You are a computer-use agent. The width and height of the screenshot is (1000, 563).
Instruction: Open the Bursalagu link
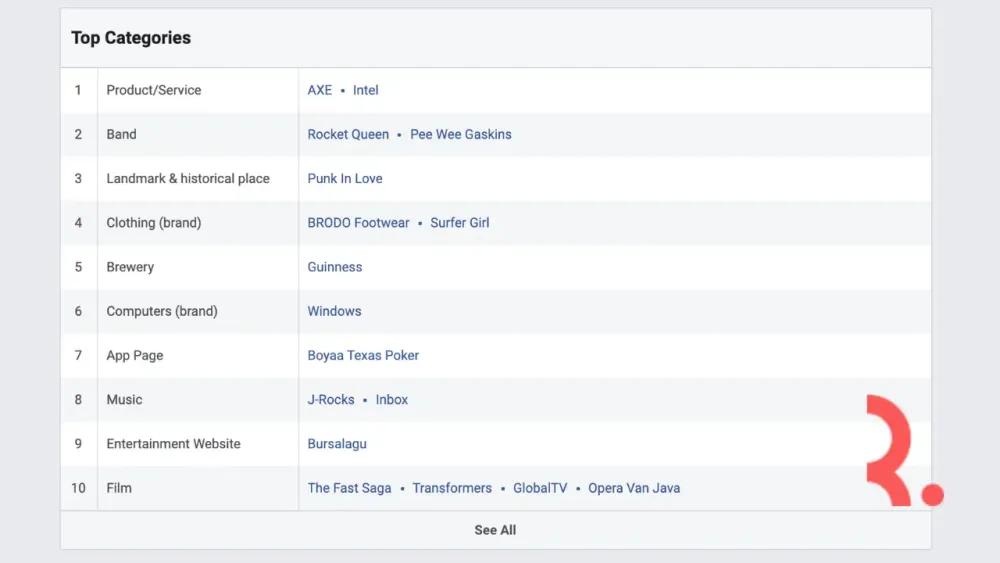tap(337, 444)
